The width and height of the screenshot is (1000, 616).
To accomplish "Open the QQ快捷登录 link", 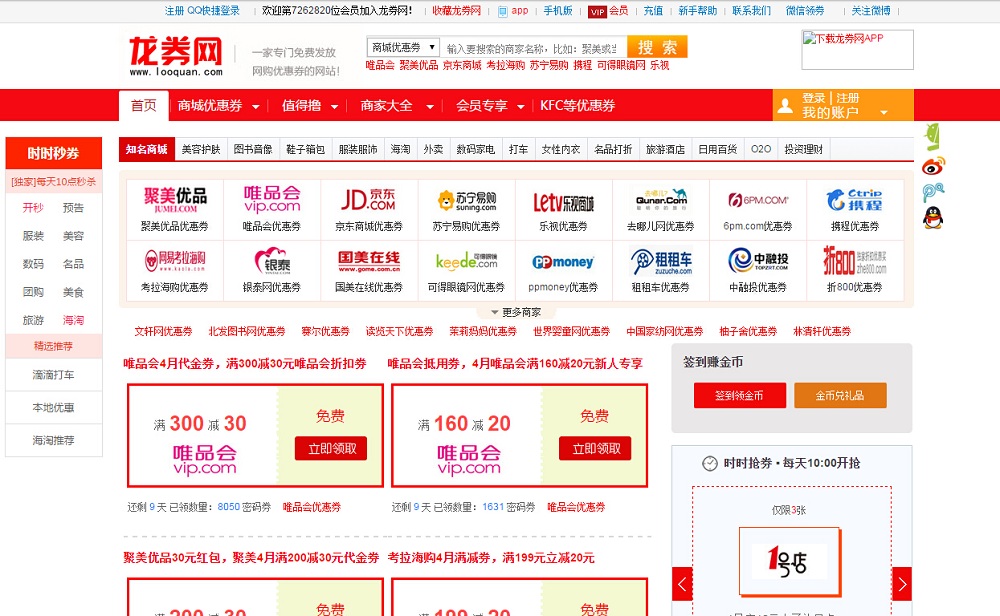I will click(x=214, y=11).
